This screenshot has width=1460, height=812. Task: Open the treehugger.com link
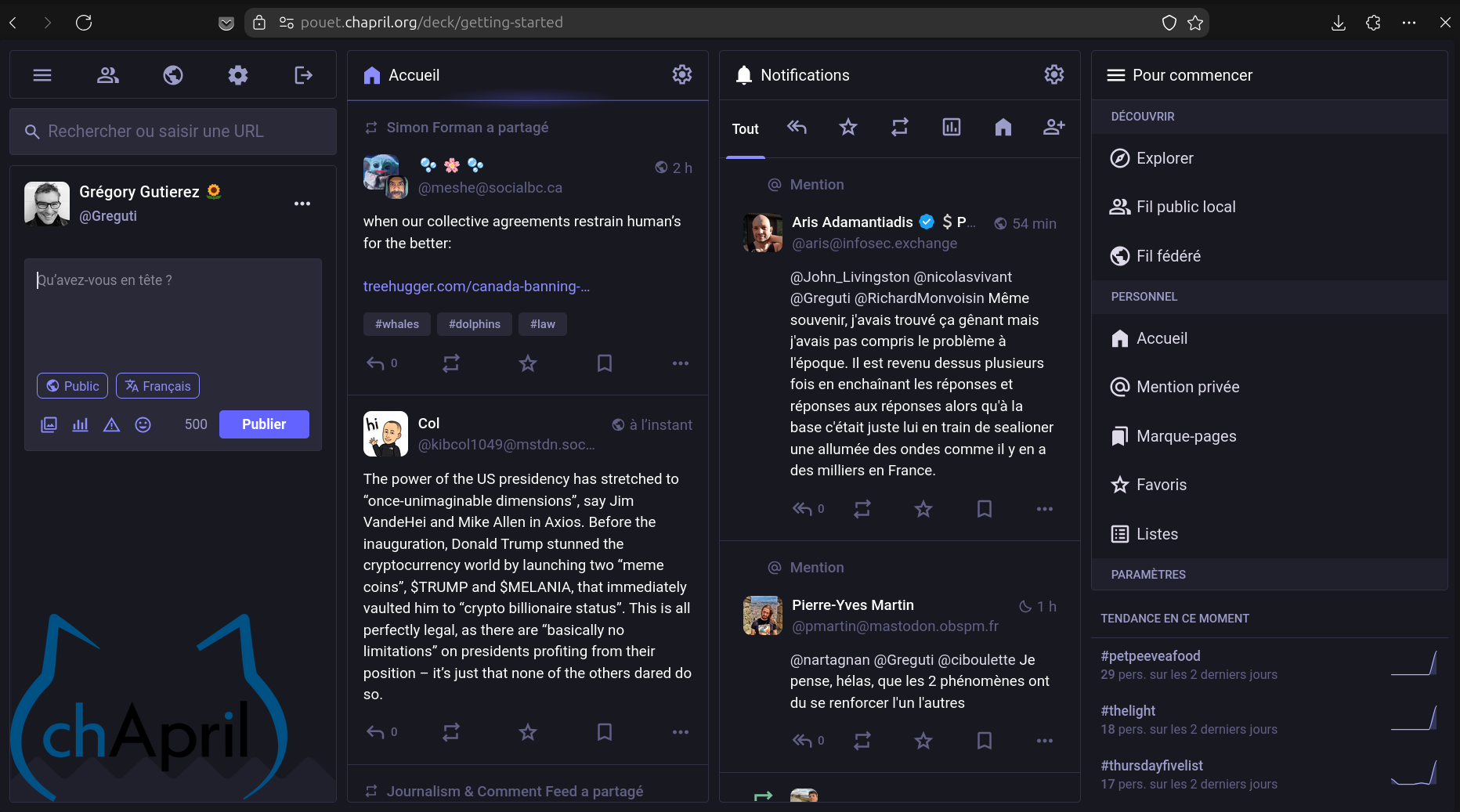tap(476, 287)
